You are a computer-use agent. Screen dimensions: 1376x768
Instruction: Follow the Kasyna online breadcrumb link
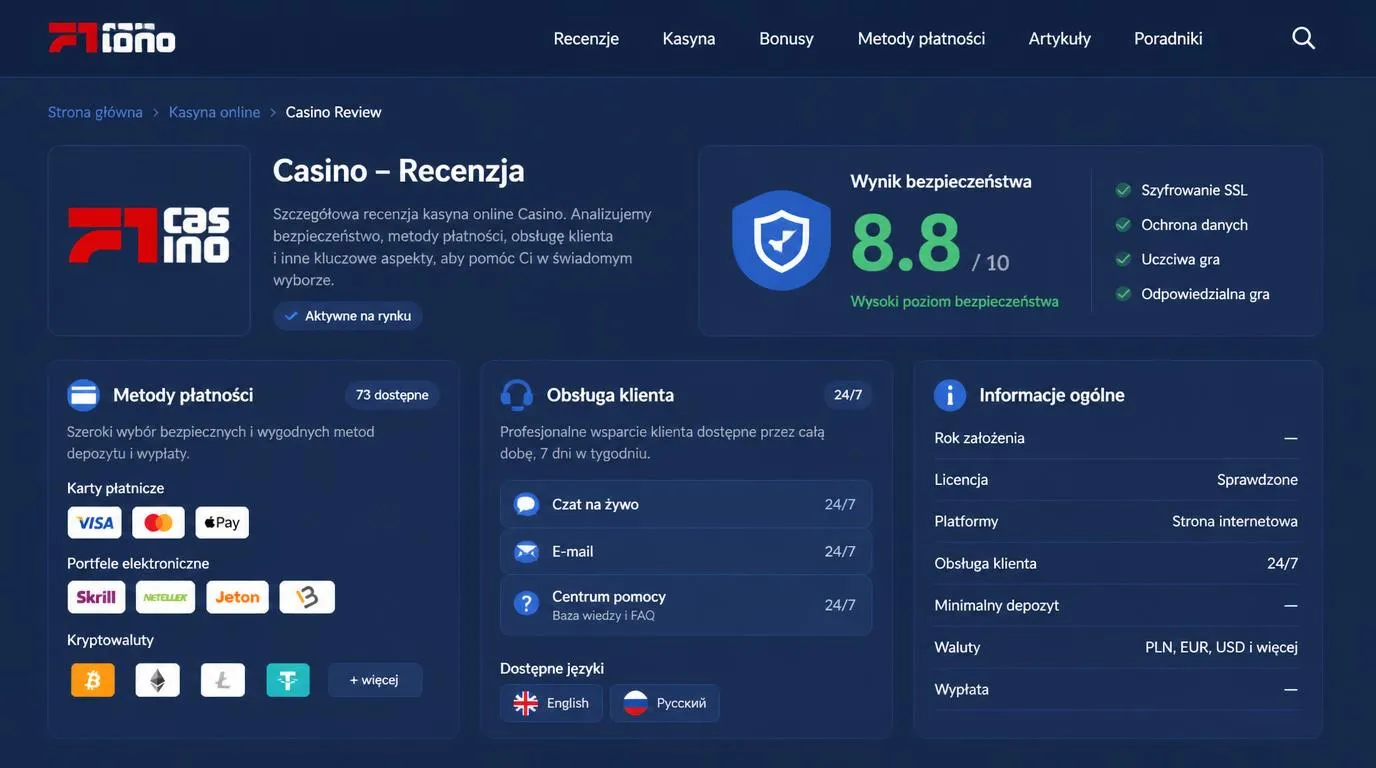pos(214,112)
